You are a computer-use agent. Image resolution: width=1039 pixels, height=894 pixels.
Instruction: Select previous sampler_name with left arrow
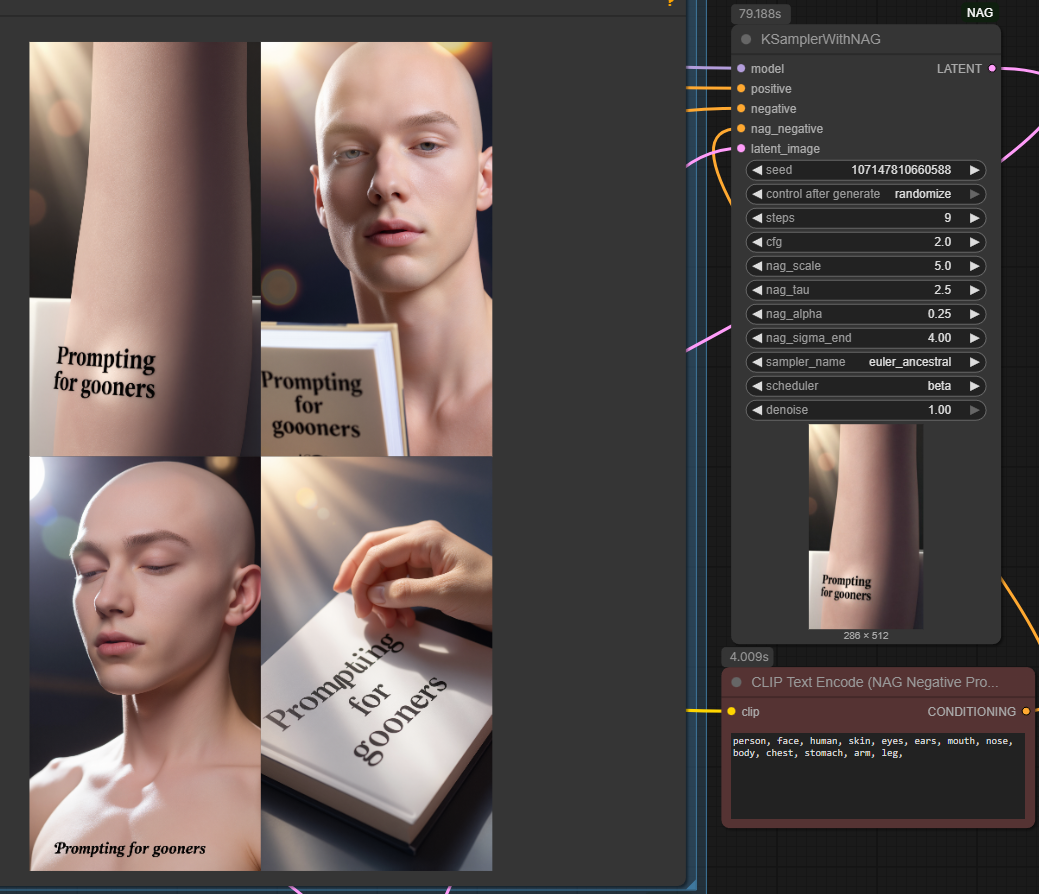(757, 362)
